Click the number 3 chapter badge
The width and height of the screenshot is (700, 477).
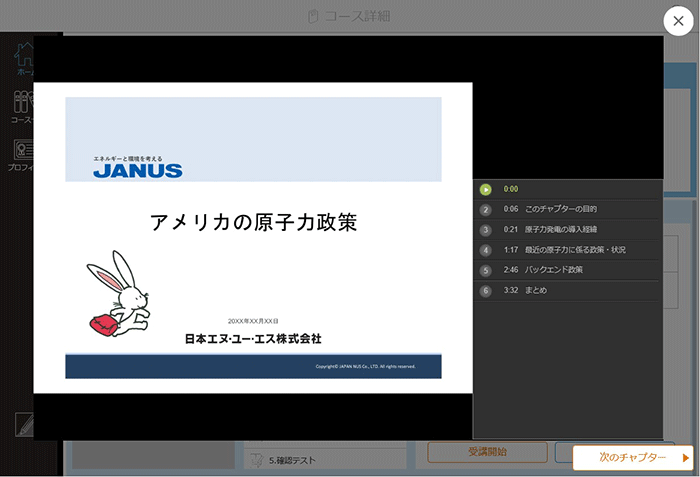point(486,230)
